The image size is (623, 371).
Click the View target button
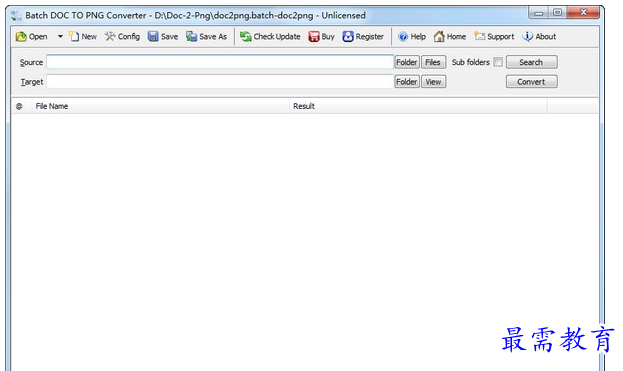433,82
